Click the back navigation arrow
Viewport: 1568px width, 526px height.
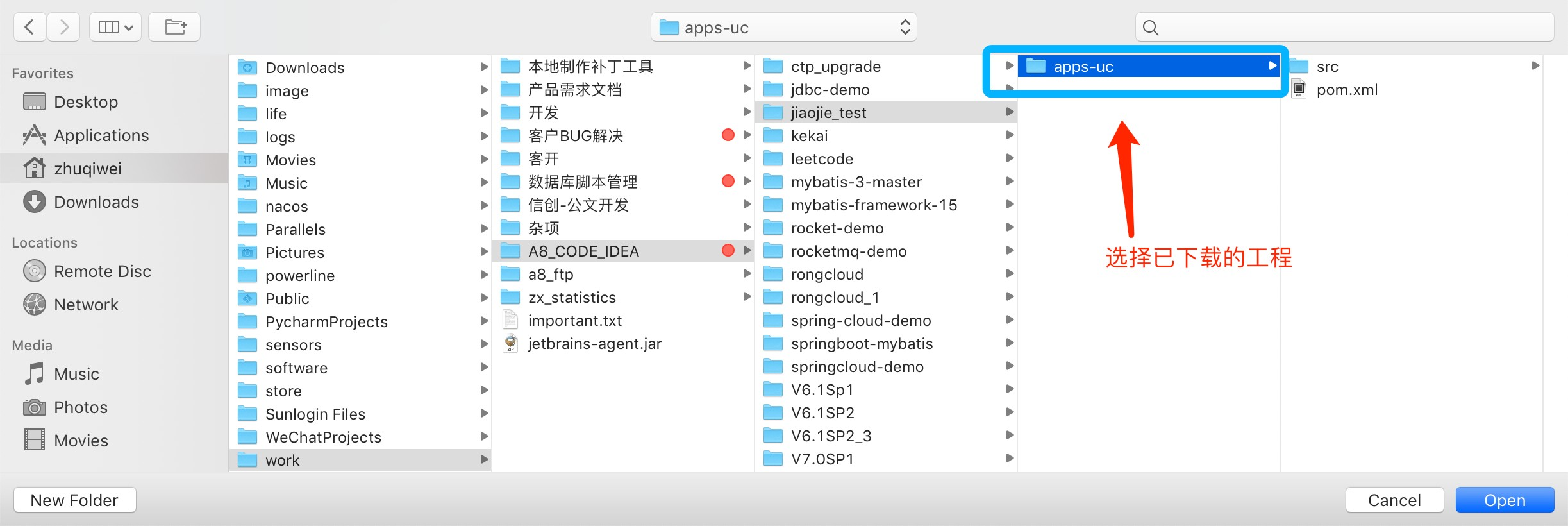tap(29, 27)
